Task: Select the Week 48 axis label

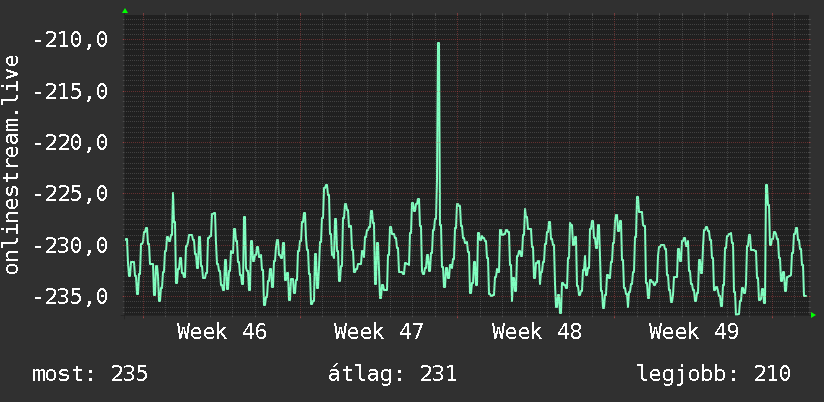Action: (537, 332)
